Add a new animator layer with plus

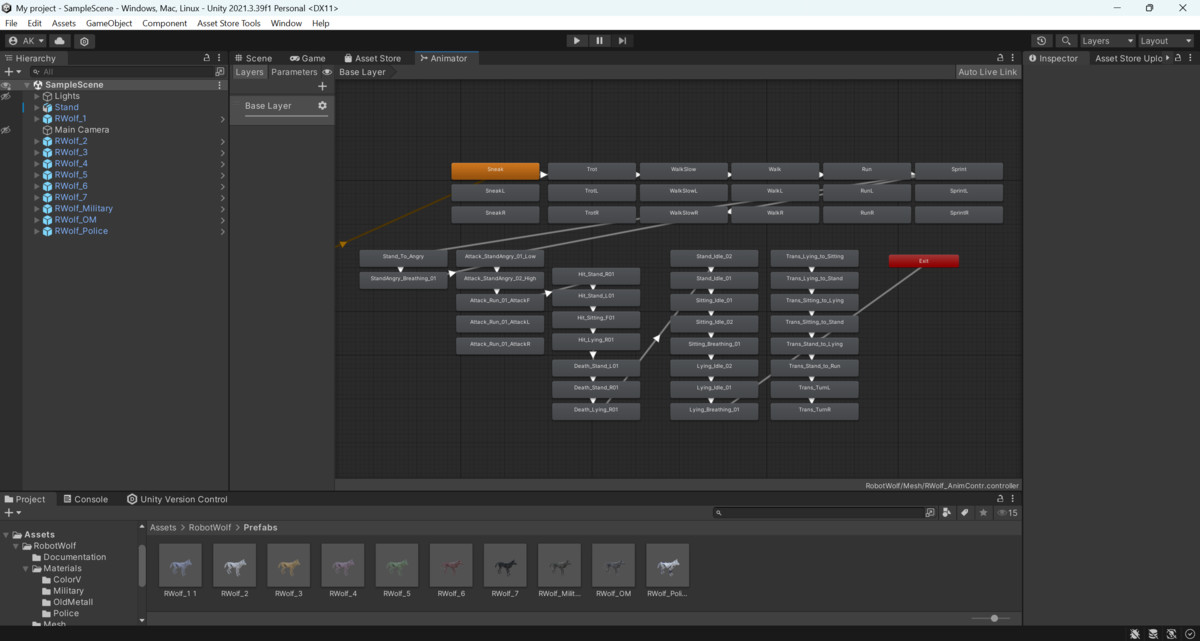point(322,87)
